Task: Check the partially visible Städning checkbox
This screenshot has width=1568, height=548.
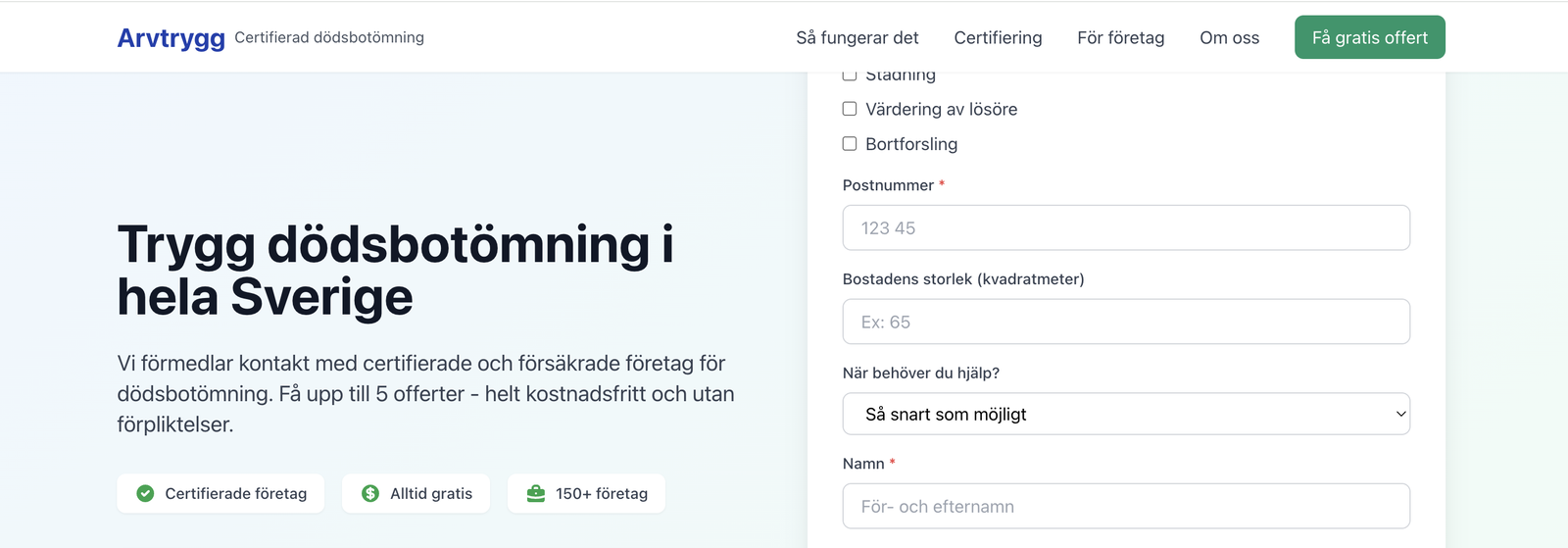Action: (x=850, y=75)
